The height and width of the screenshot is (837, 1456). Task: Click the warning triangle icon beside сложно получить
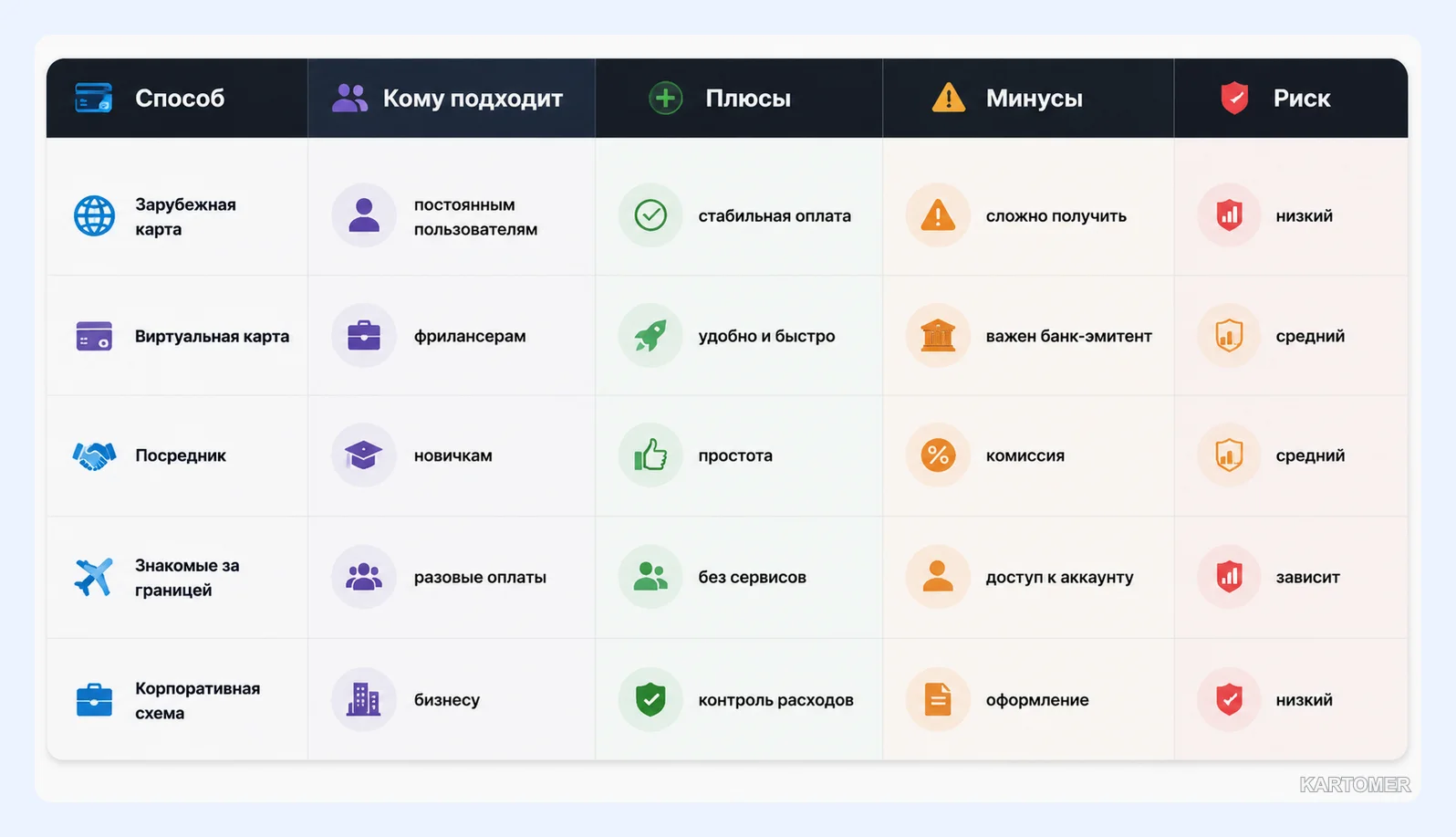(938, 215)
